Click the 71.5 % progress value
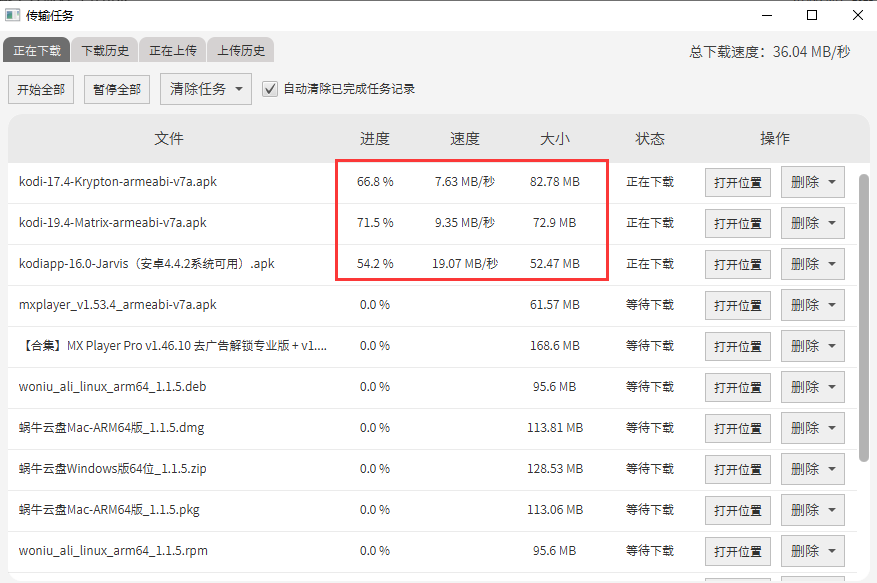 click(x=375, y=223)
